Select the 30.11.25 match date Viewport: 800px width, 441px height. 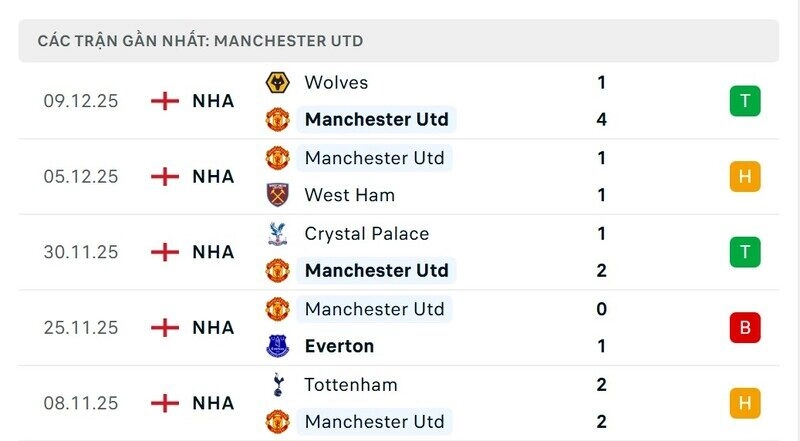click(x=81, y=252)
